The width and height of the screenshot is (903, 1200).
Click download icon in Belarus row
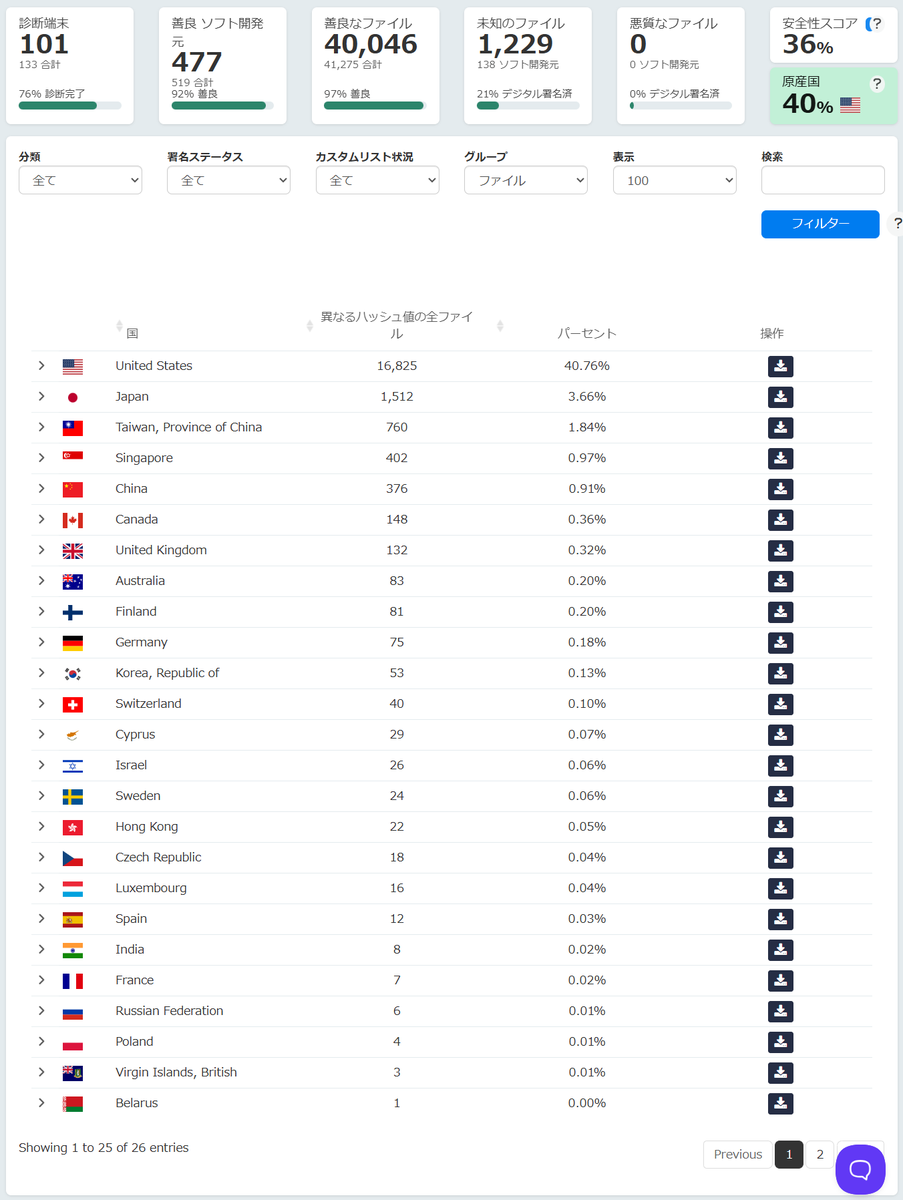pos(780,1104)
